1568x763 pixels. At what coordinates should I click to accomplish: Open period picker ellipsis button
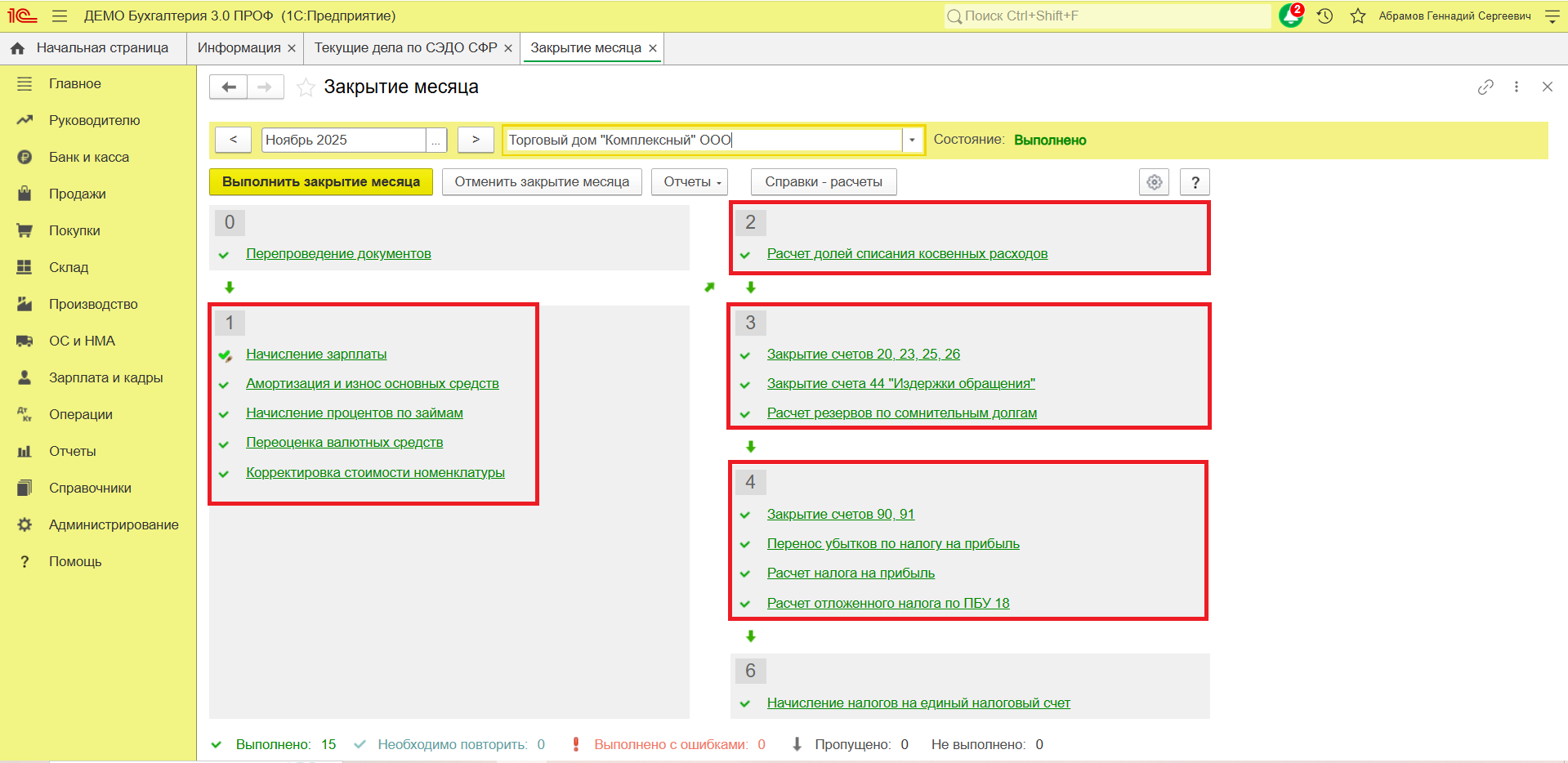coord(436,141)
